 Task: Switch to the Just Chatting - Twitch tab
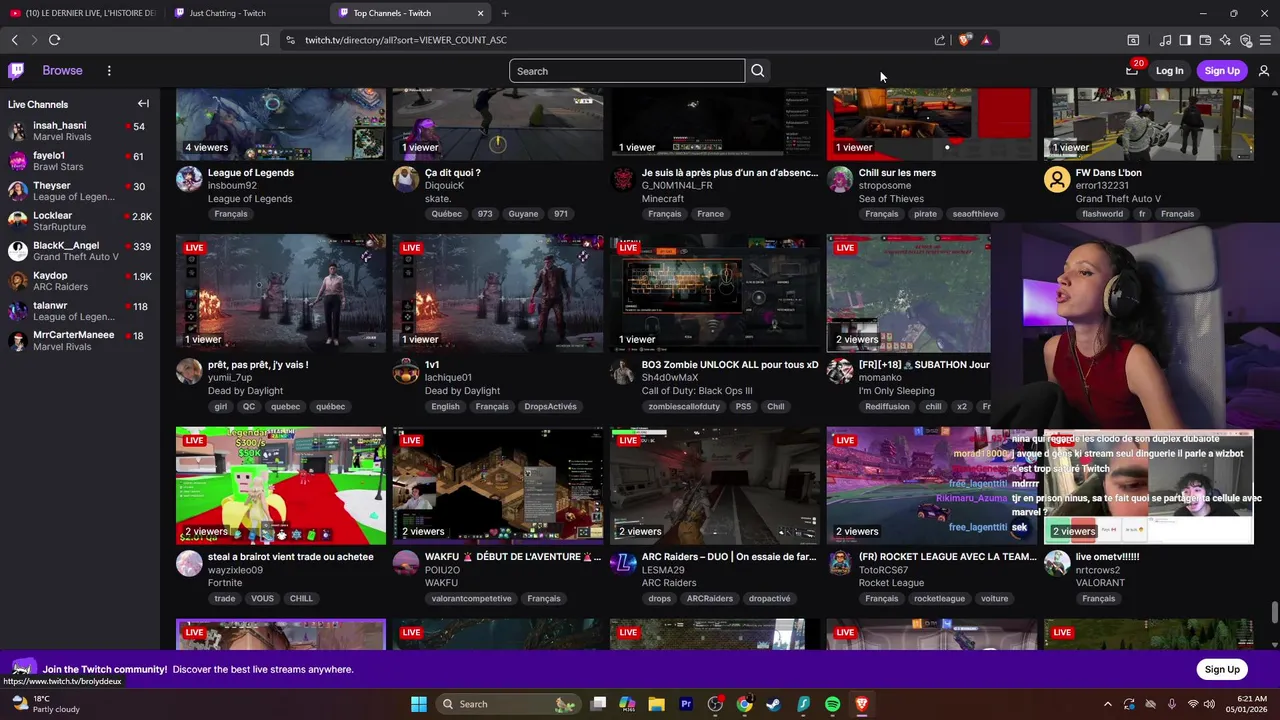tap(246, 13)
